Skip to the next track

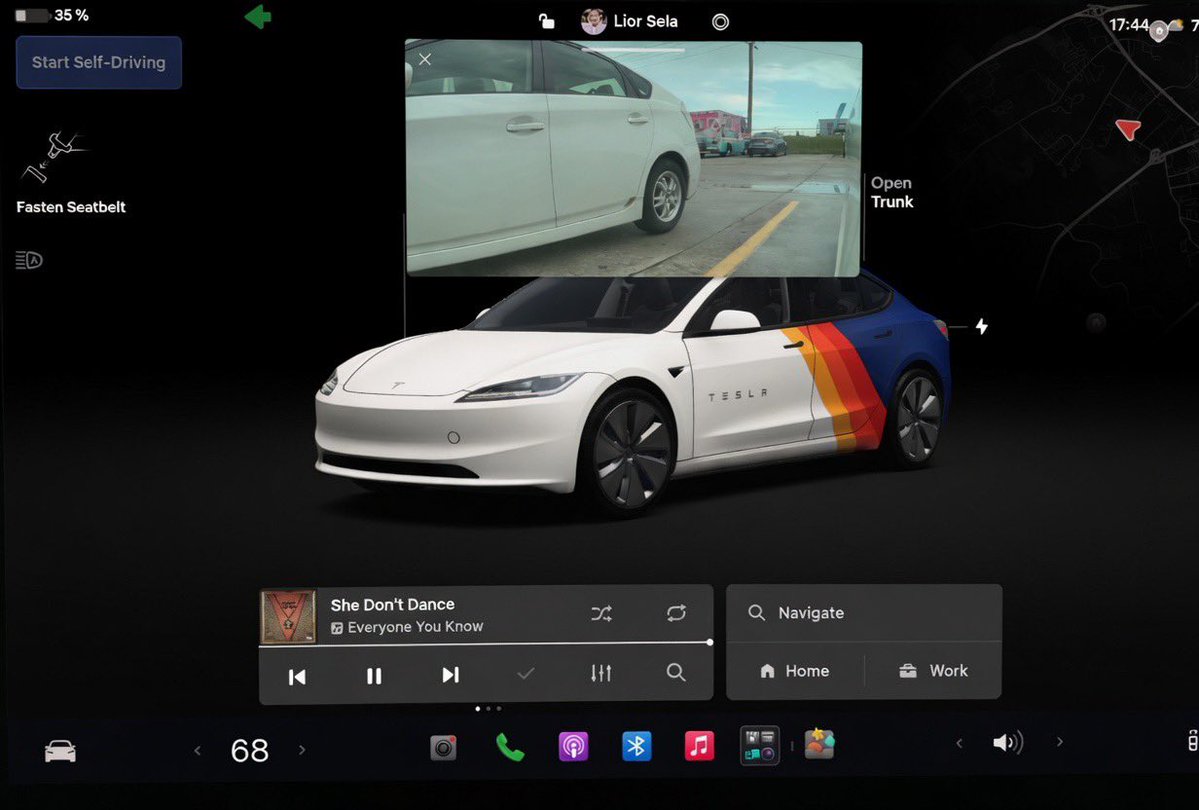point(450,675)
